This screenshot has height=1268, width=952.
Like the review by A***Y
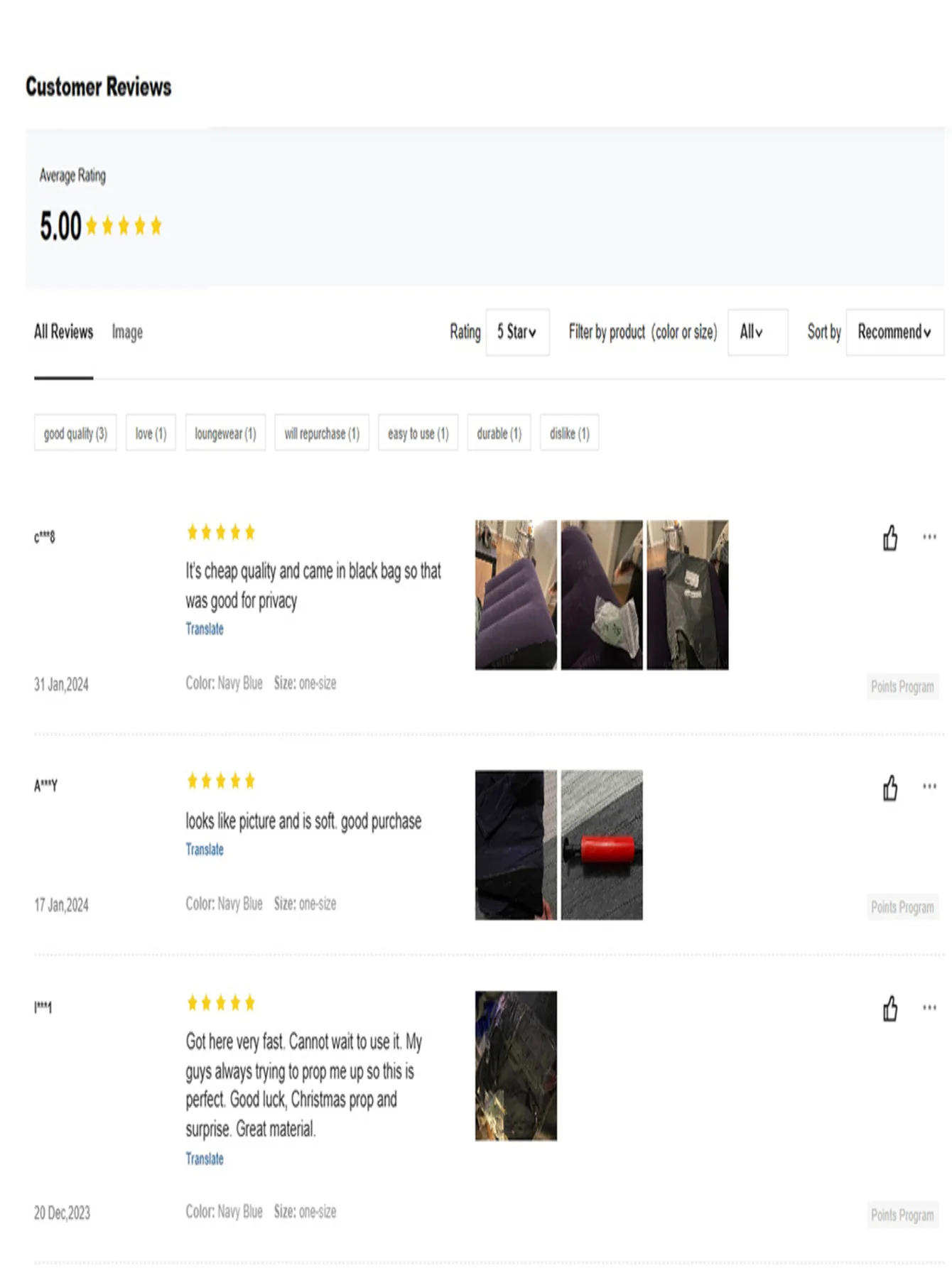click(x=890, y=788)
